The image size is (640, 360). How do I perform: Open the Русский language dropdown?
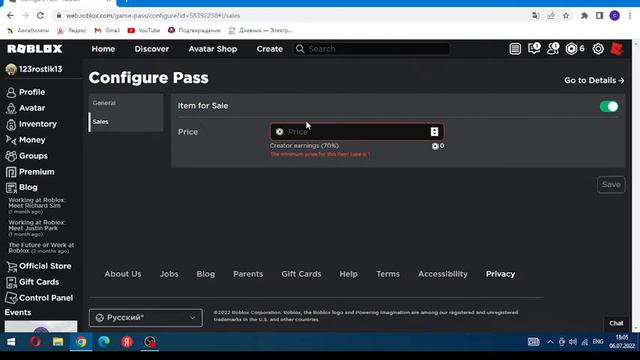146,318
